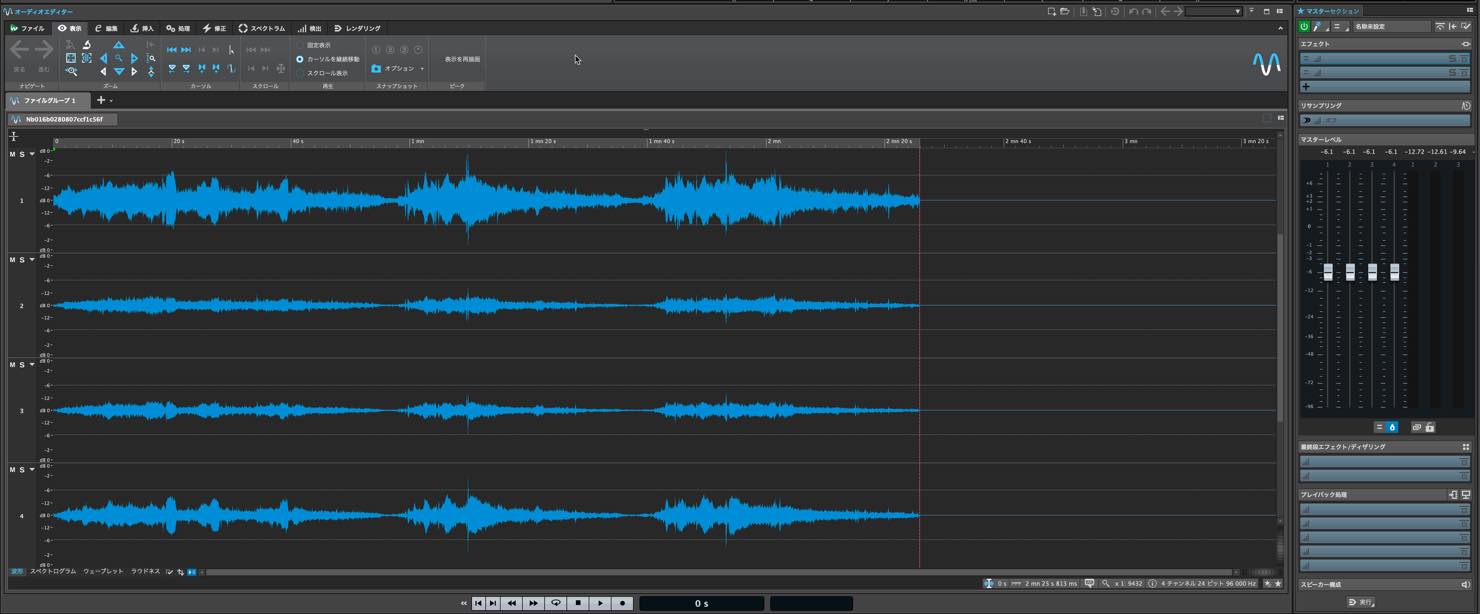This screenshot has height=614, width=1480.
Task: Click the zoom selection icon
Action: click(x=87, y=58)
